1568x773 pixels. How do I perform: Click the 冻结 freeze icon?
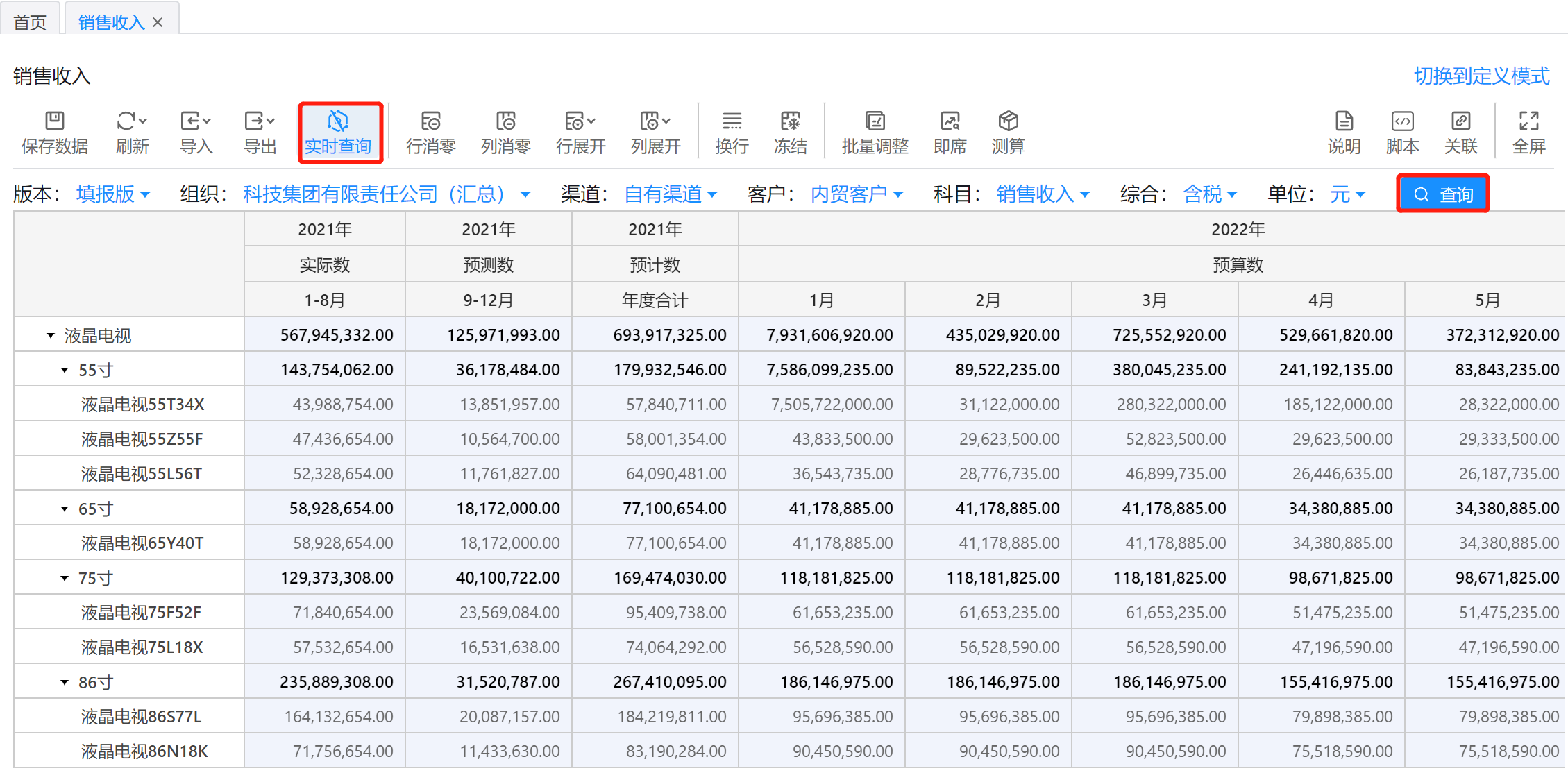(x=790, y=122)
